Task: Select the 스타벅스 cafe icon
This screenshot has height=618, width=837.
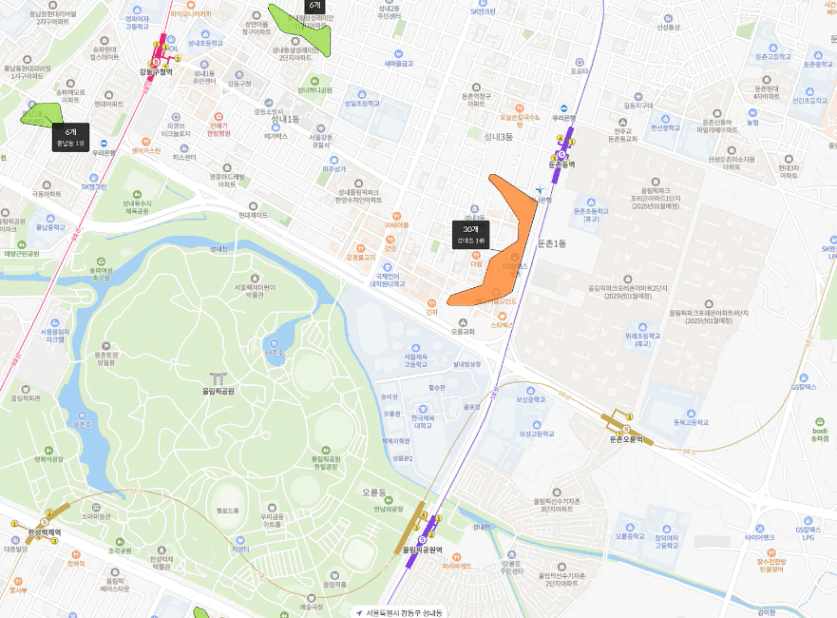Action: tap(502, 316)
